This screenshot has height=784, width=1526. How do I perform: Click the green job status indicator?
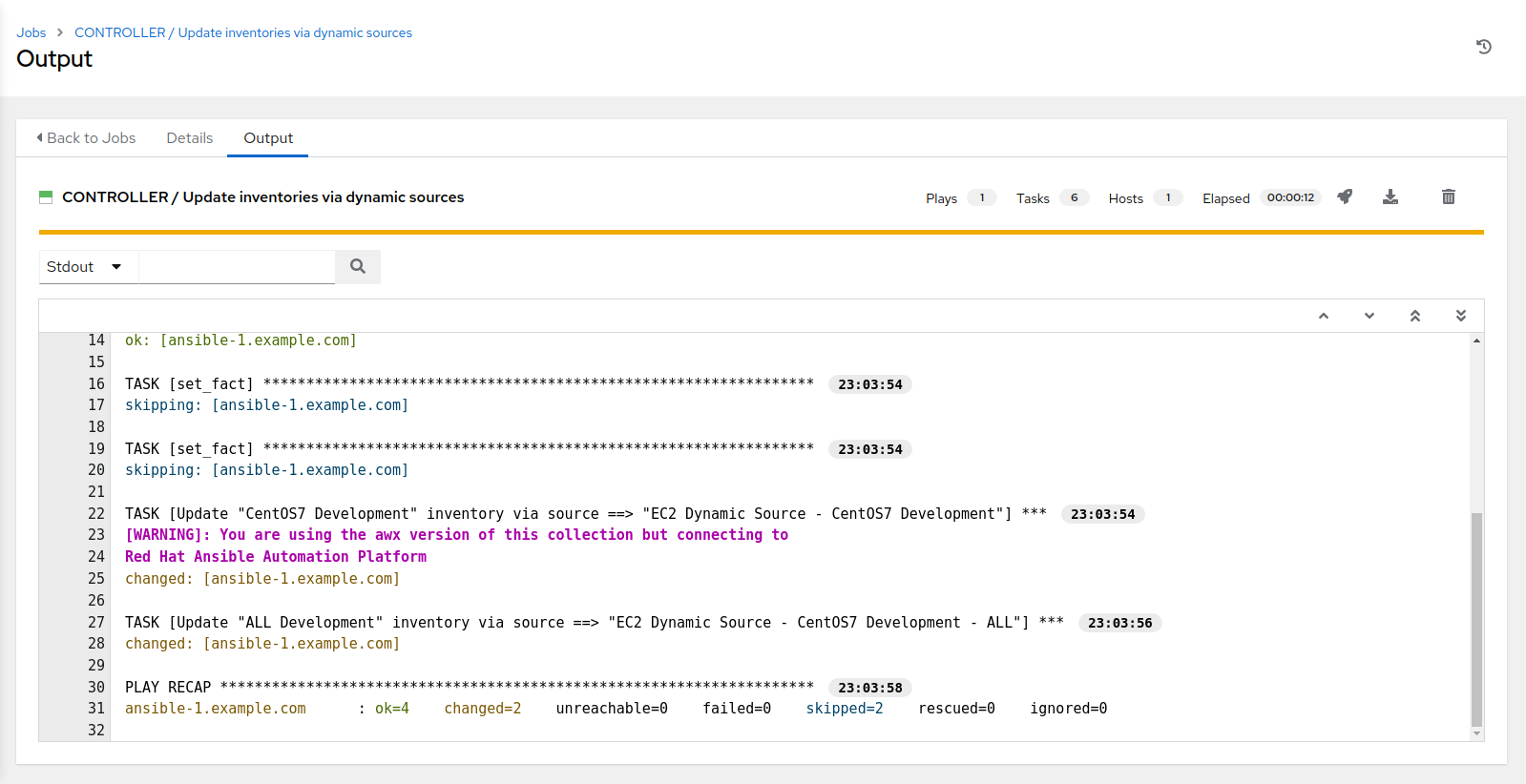(46, 197)
